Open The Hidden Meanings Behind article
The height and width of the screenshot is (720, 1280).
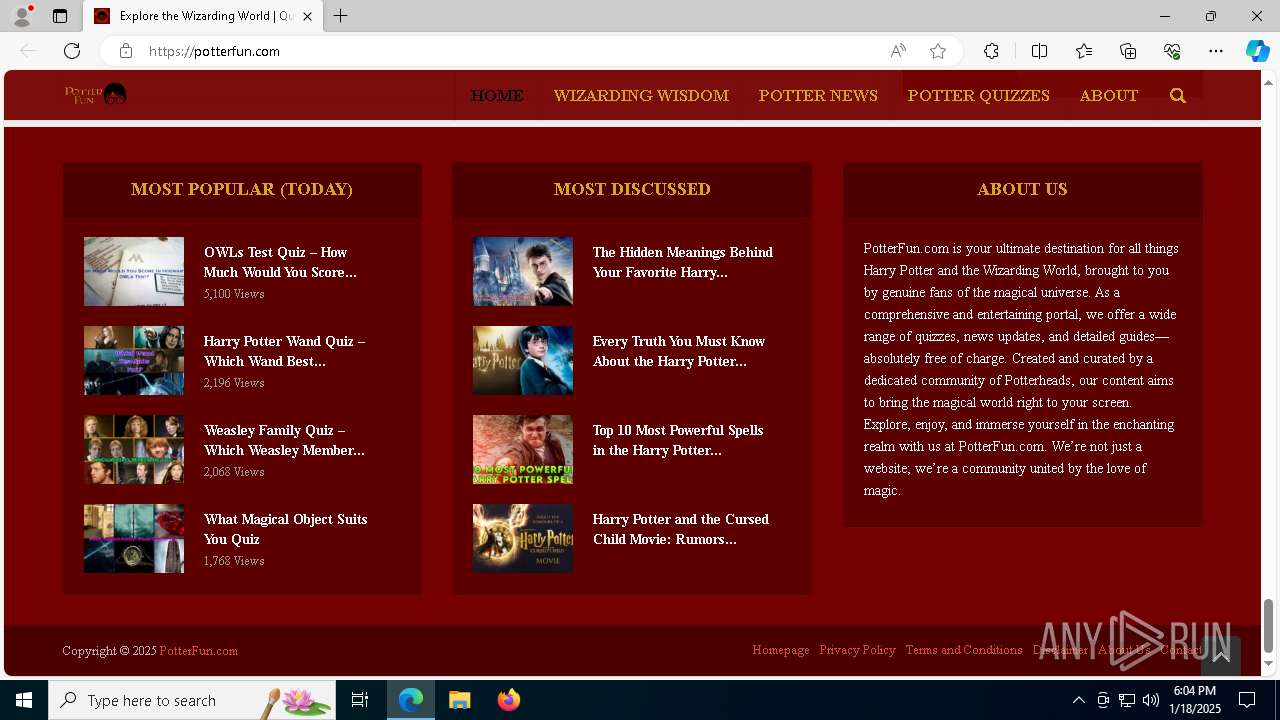point(682,262)
